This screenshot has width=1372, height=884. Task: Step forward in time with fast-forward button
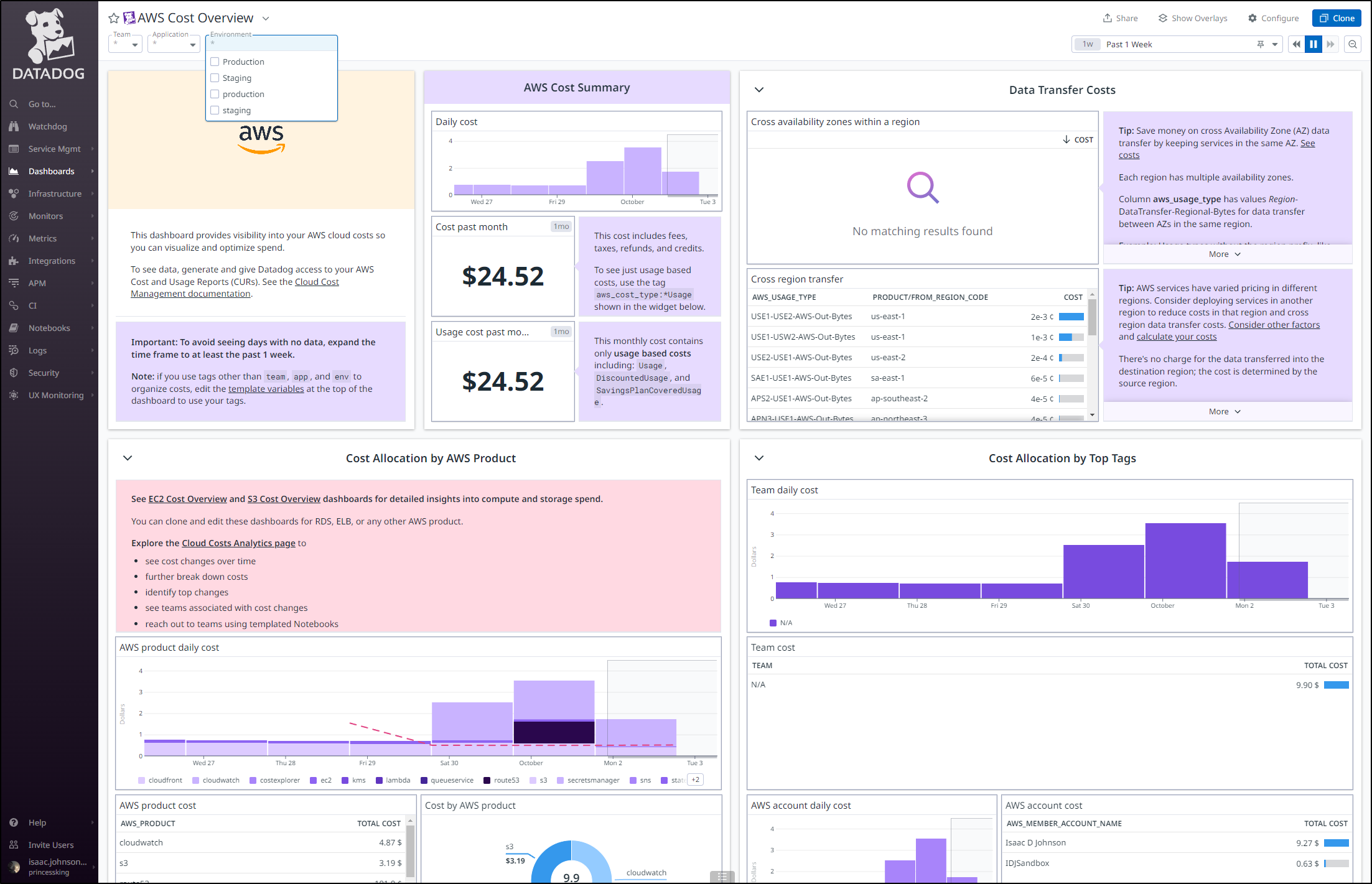pos(1330,44)
